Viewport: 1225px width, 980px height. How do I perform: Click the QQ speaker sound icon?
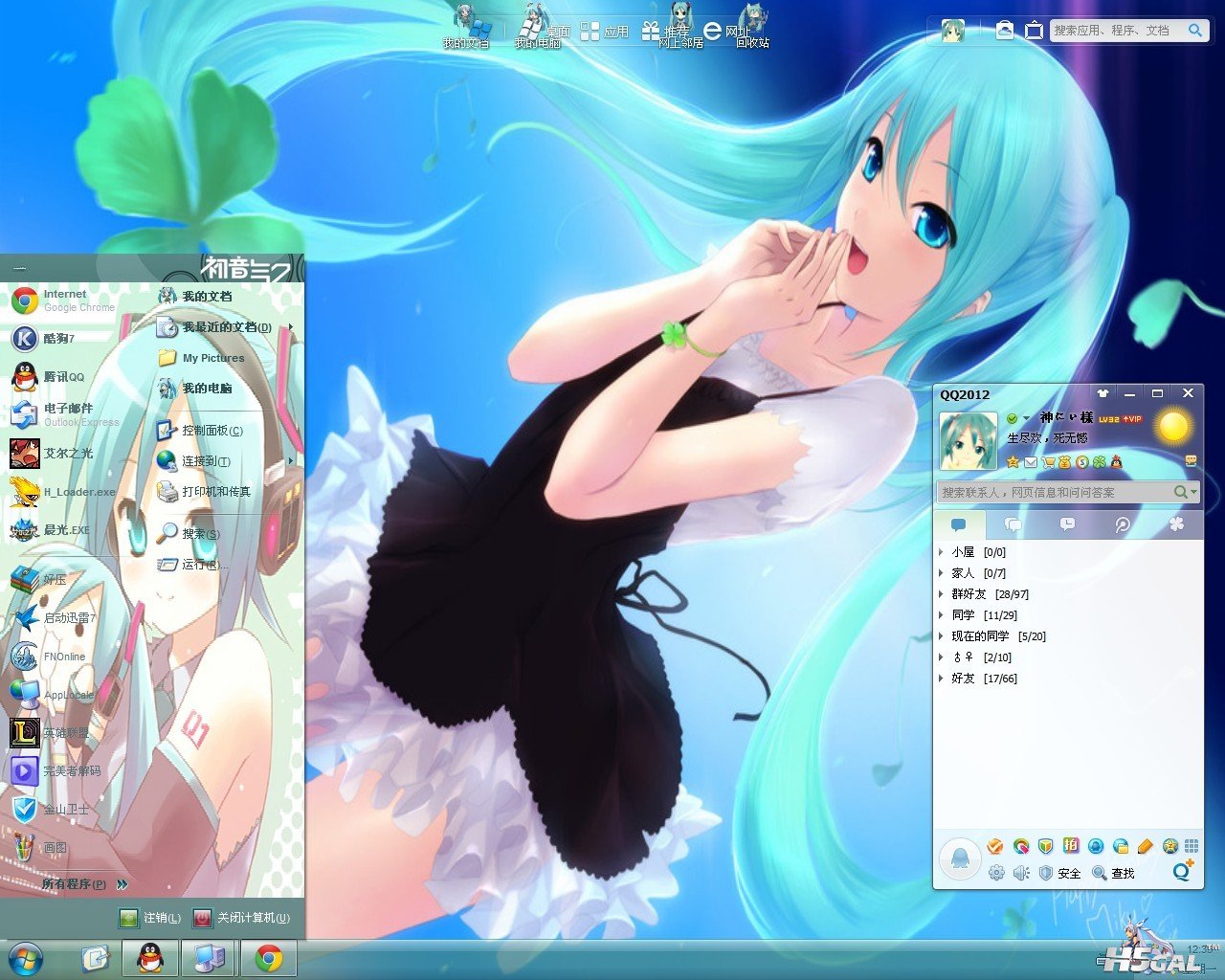[1021, 873]
